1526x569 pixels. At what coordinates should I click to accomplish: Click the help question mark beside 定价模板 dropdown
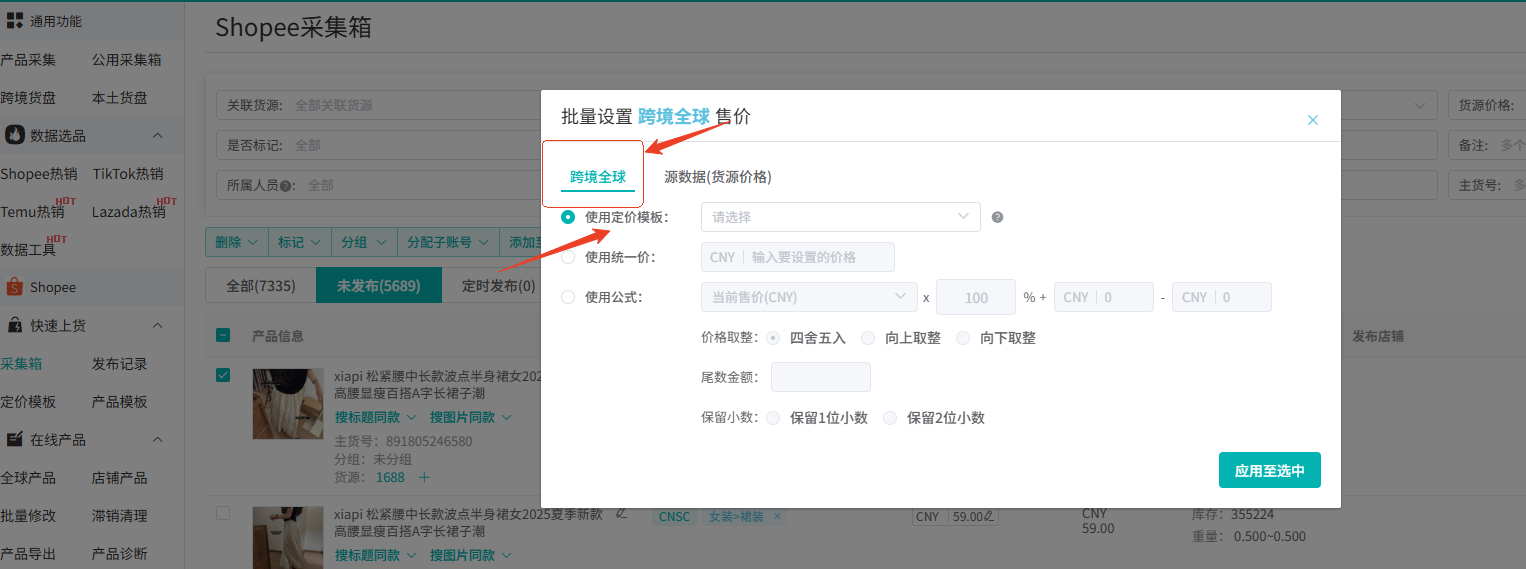[997, 217]
